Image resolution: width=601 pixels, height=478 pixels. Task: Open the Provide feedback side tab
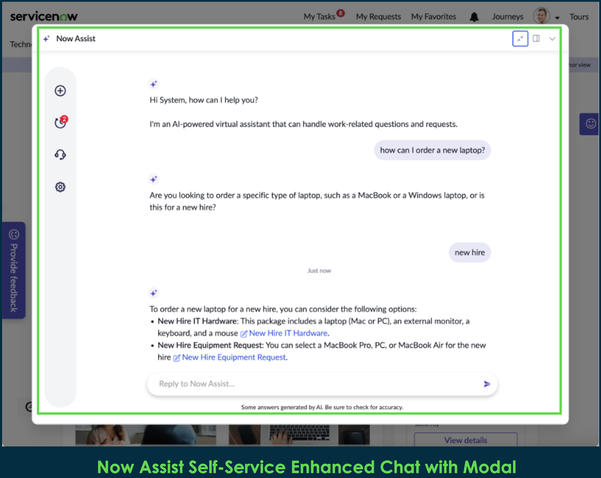[14, 270]
